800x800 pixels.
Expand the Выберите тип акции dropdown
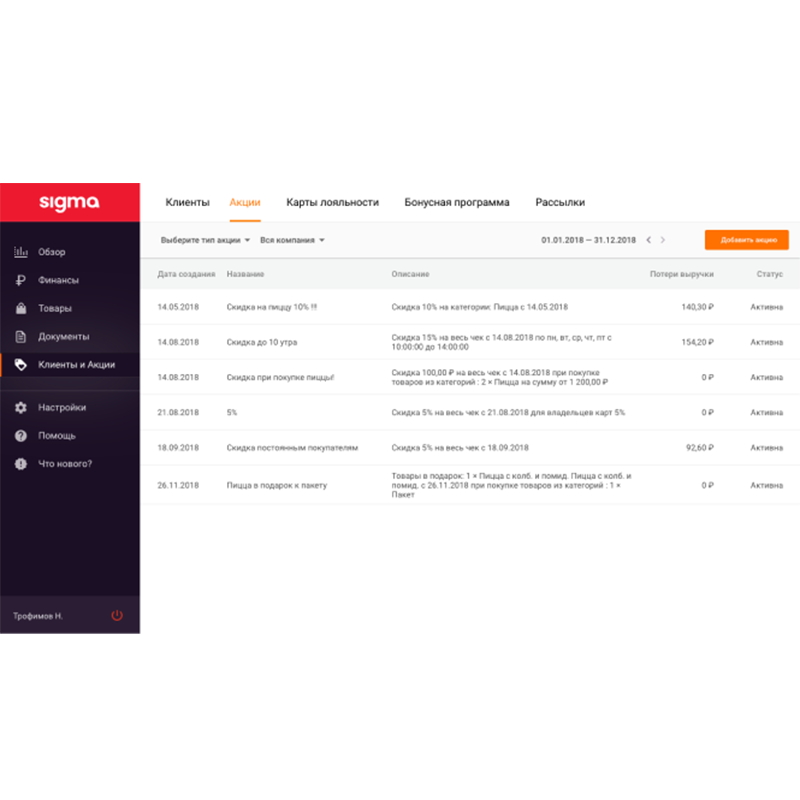tap(205, 240)
